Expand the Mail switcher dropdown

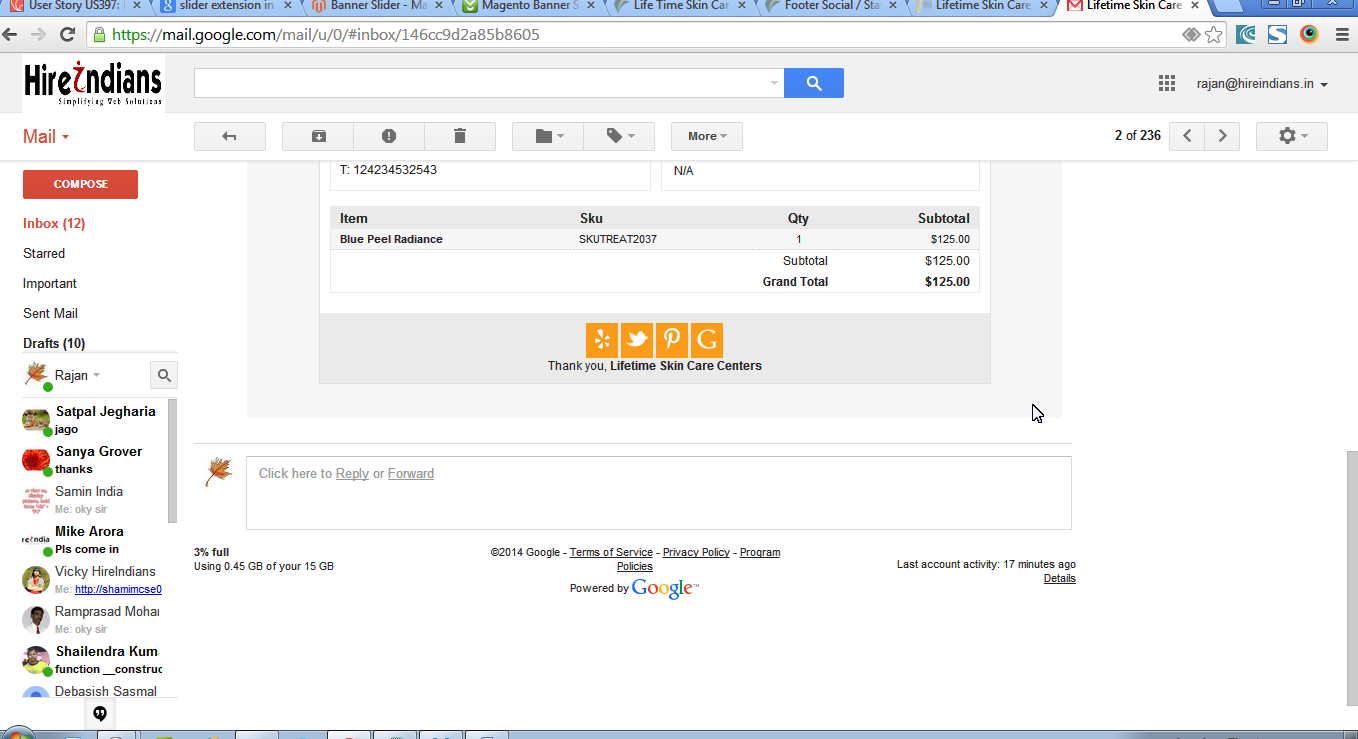46,137
